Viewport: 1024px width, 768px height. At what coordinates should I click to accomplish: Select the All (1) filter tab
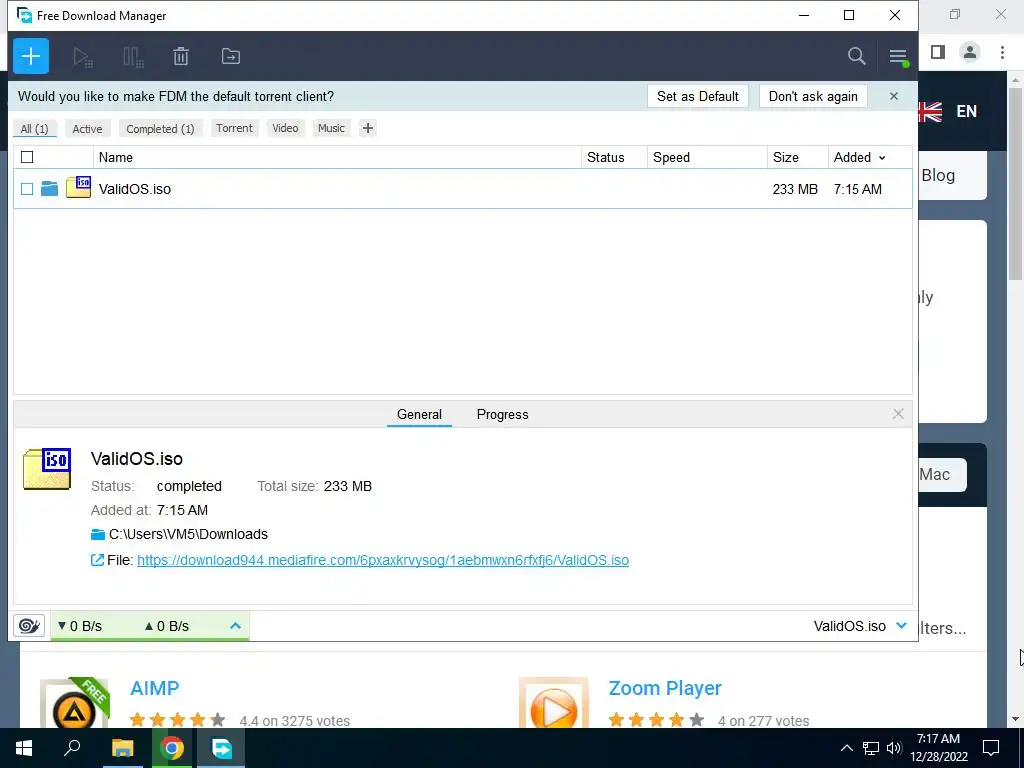tap(35, 129)
